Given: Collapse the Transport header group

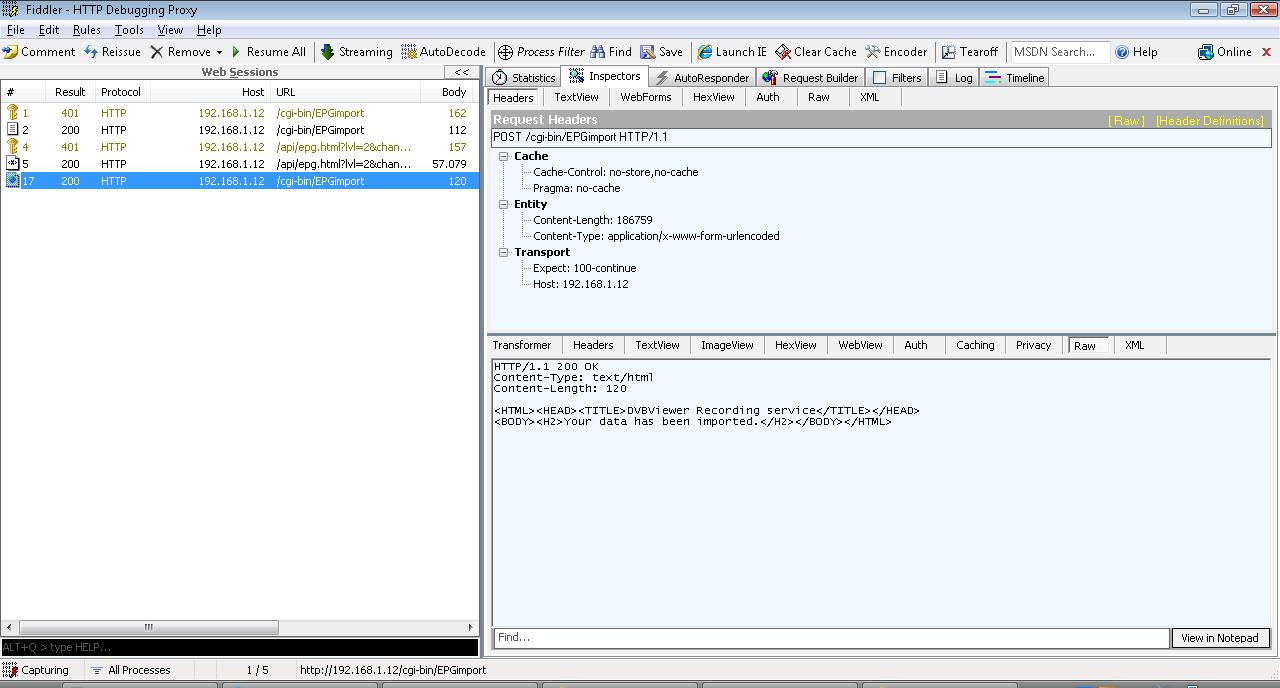Looking at the screenshot, I should pyautogui.click(x=505, y=252).
